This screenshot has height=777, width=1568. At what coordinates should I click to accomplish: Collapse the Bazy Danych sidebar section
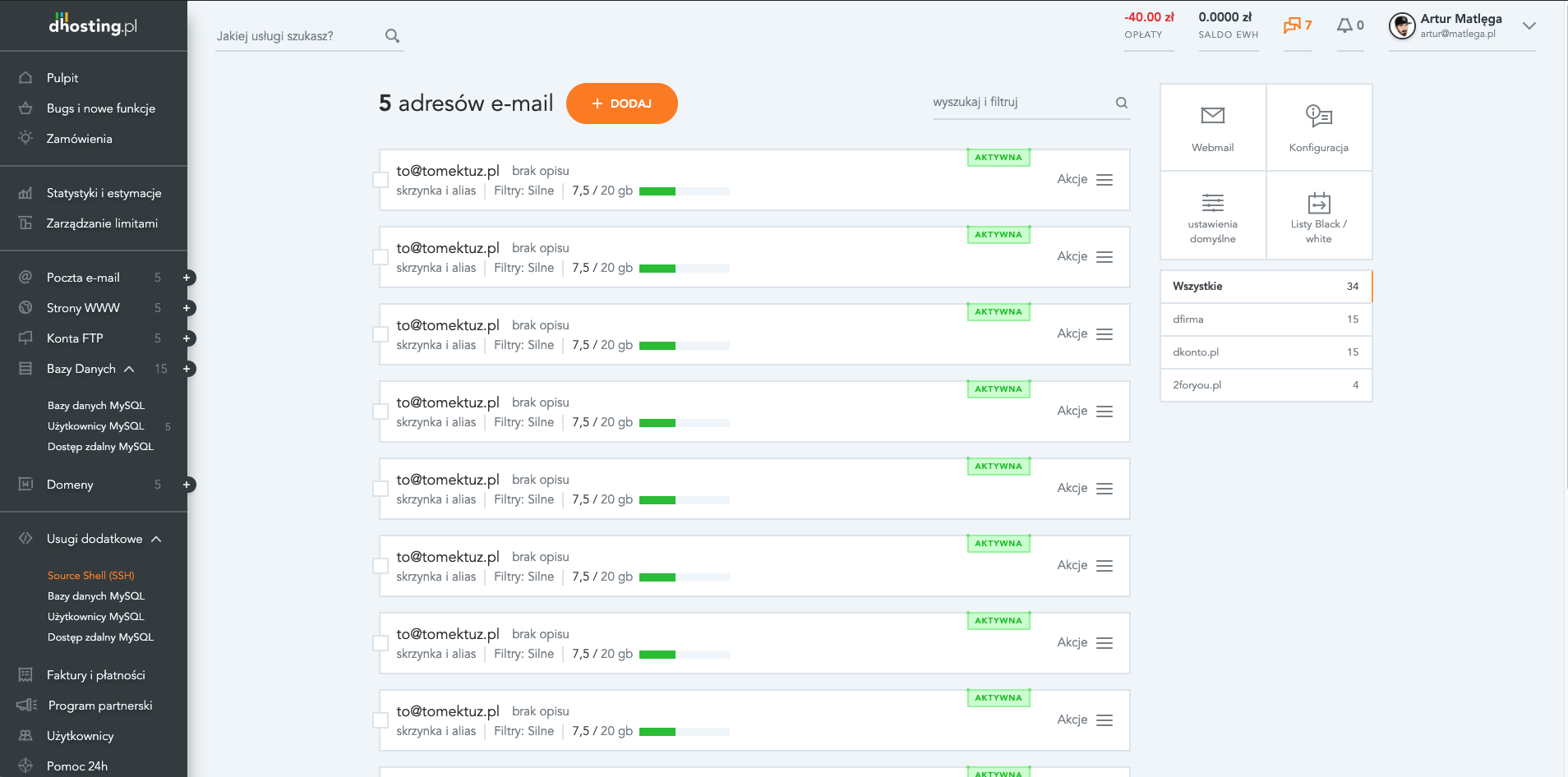coord(129,369)
